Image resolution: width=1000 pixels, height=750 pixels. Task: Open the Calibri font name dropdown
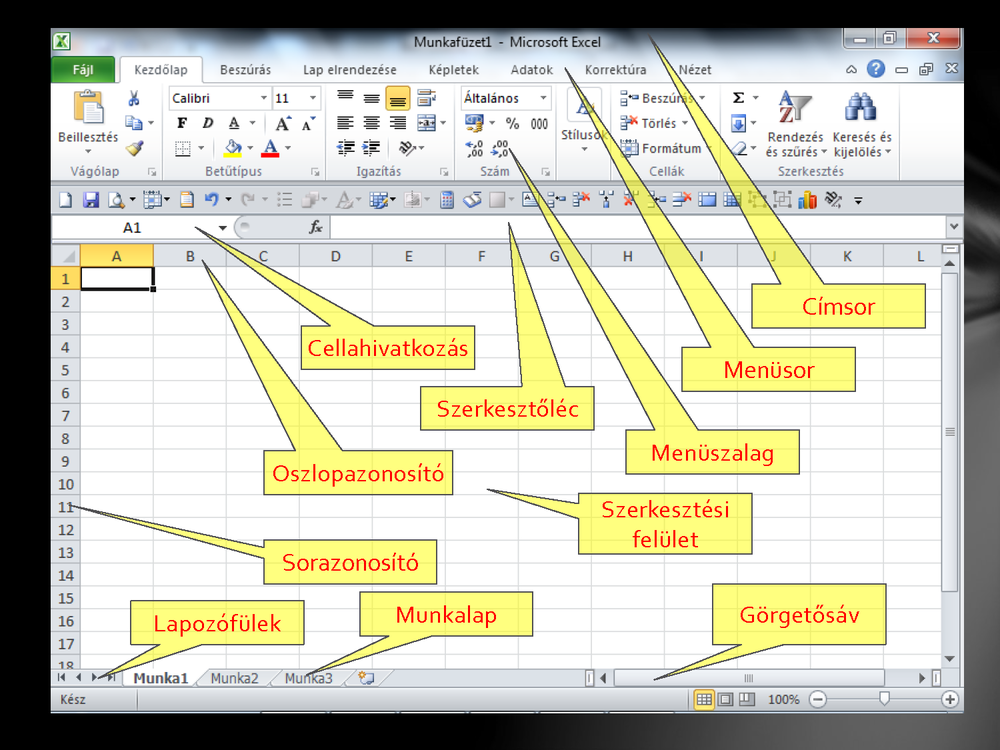(x=263, y=98)
